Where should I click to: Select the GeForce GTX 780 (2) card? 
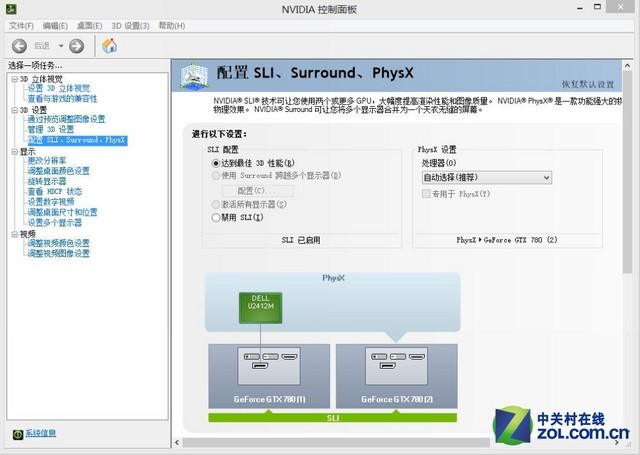coord(397,376)
